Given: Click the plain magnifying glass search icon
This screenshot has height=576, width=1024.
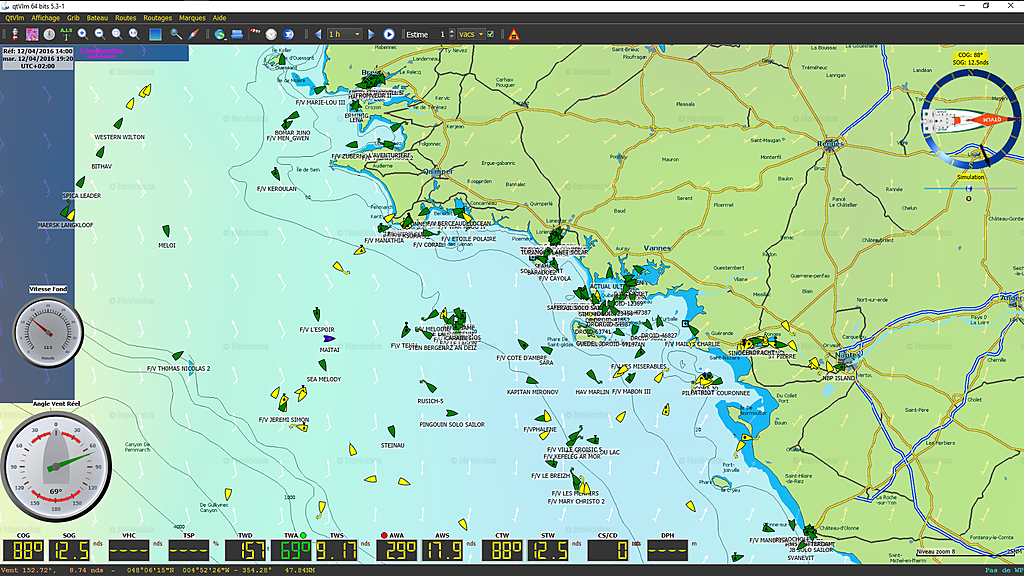Looking at the screenshot, I should click(x=176, y=34).
